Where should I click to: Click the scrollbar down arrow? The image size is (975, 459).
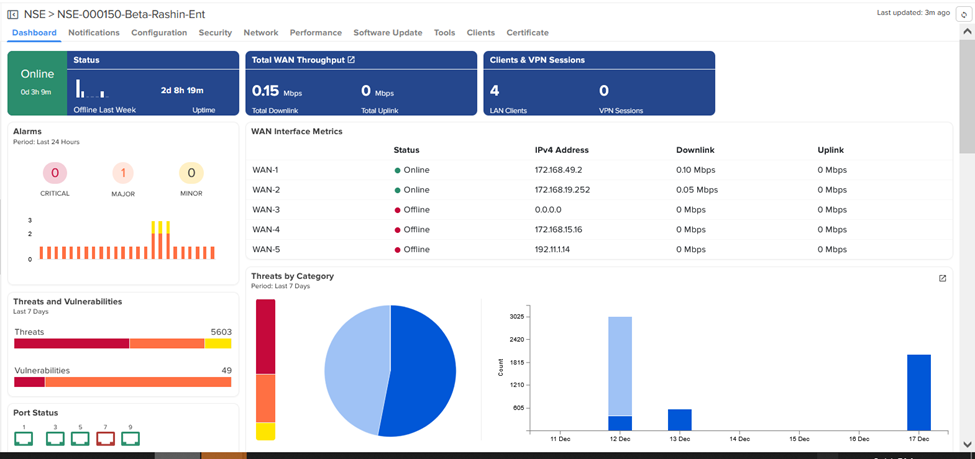point(967,444)
